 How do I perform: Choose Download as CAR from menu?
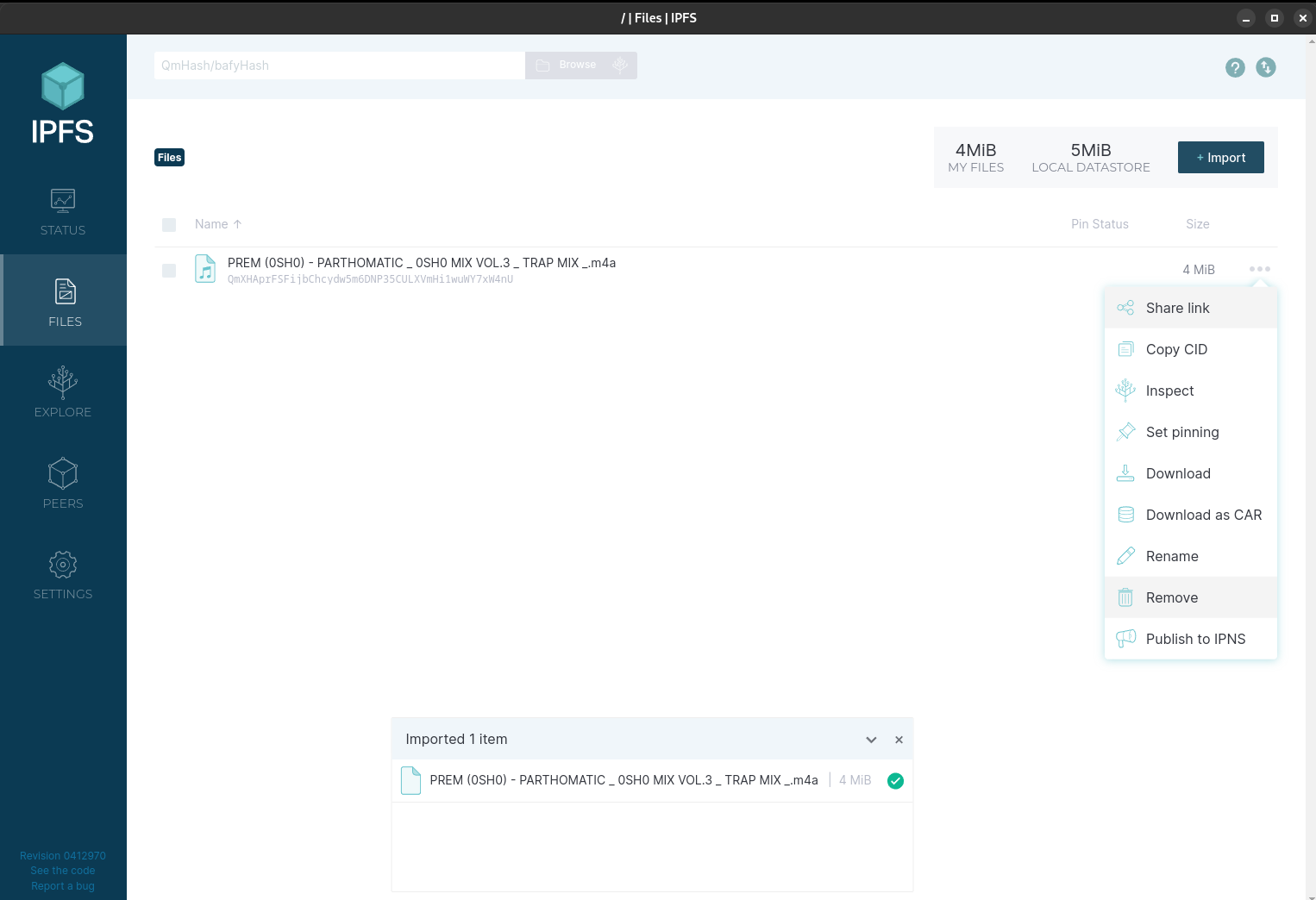(1190, 515)
